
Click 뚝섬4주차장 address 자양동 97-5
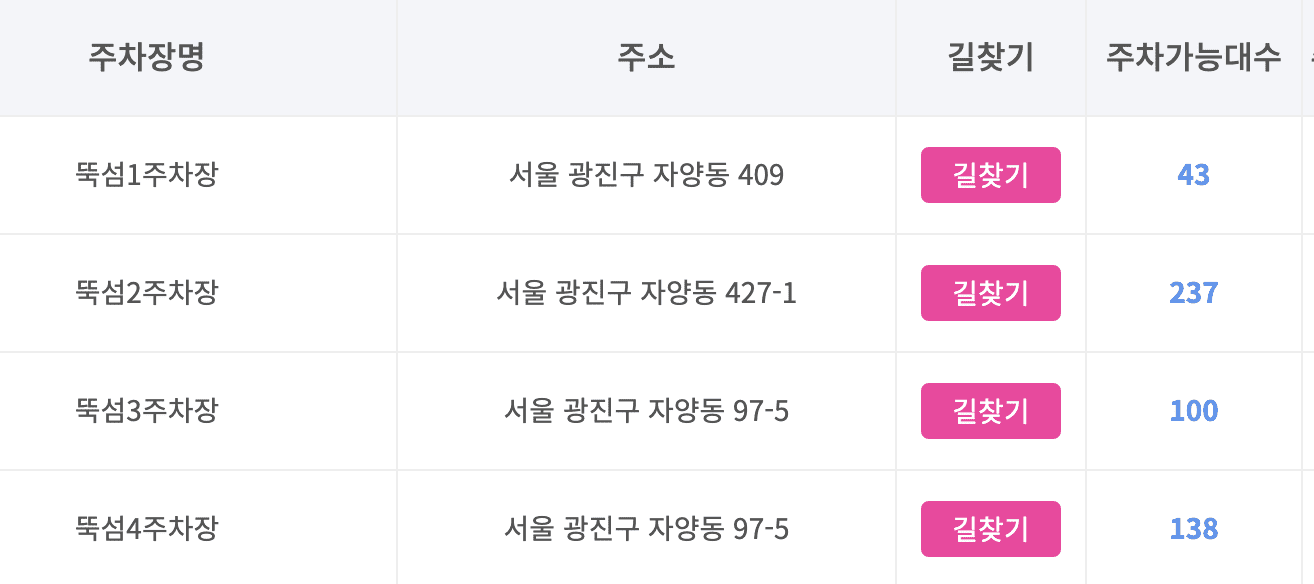coord(646,529)
